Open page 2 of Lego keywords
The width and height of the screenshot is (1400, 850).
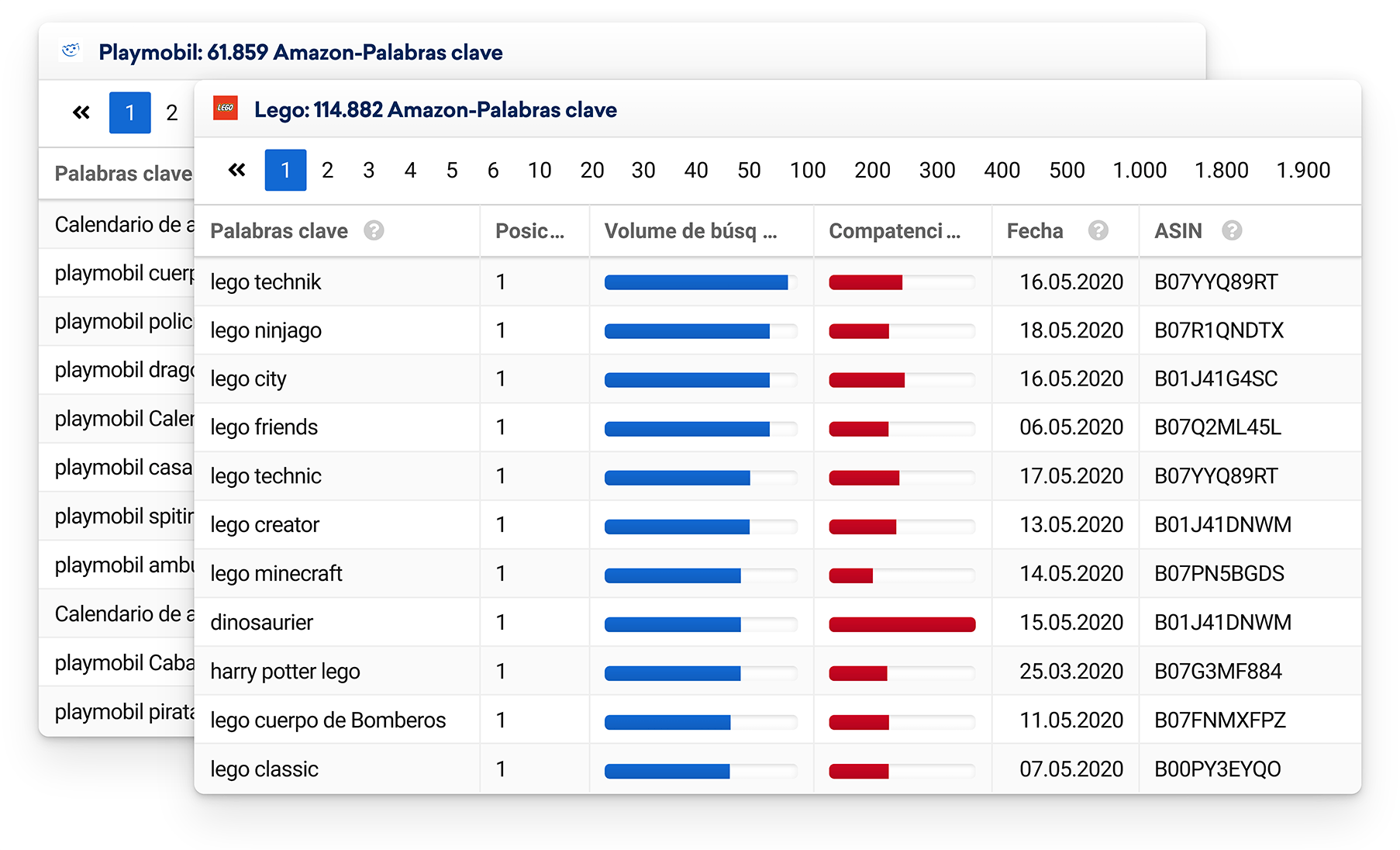(327, 170)
